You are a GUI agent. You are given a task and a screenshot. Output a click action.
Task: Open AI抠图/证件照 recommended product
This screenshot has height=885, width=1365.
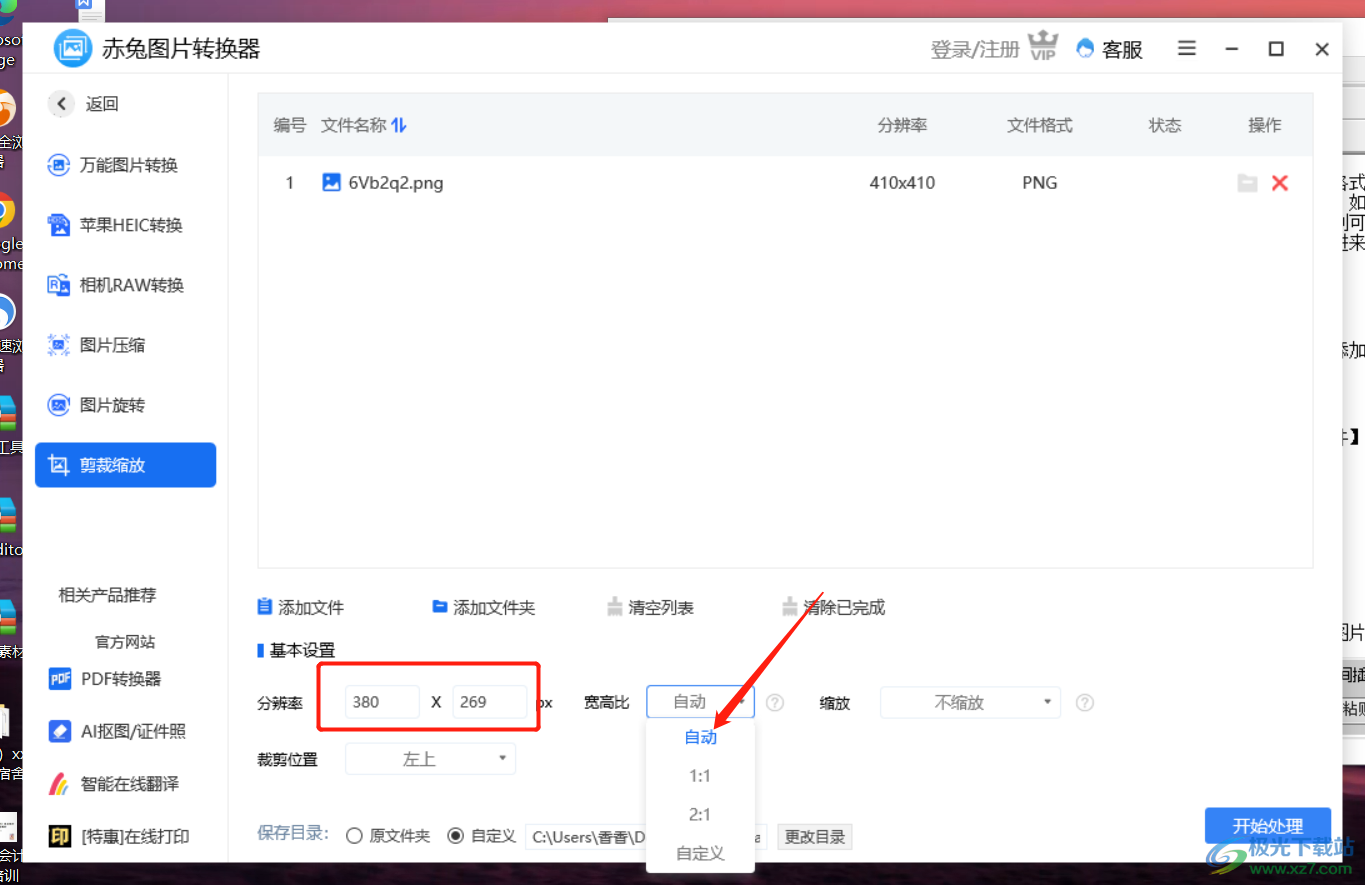point(117,731)
